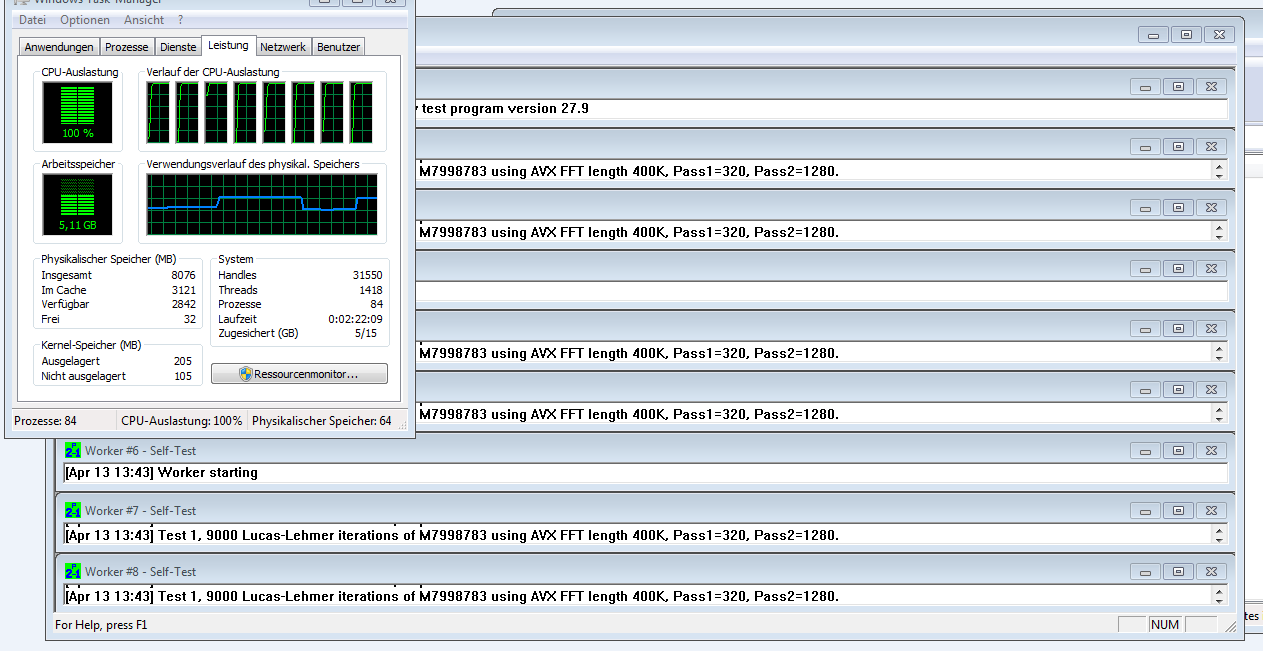Click the Prozesse 84 row under System

(x=300, y=304)
